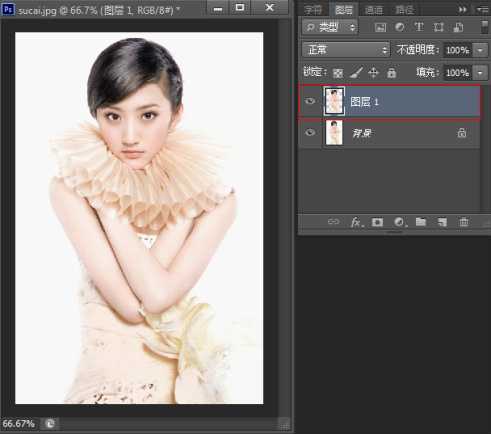Create a new layer group folder

421,222
